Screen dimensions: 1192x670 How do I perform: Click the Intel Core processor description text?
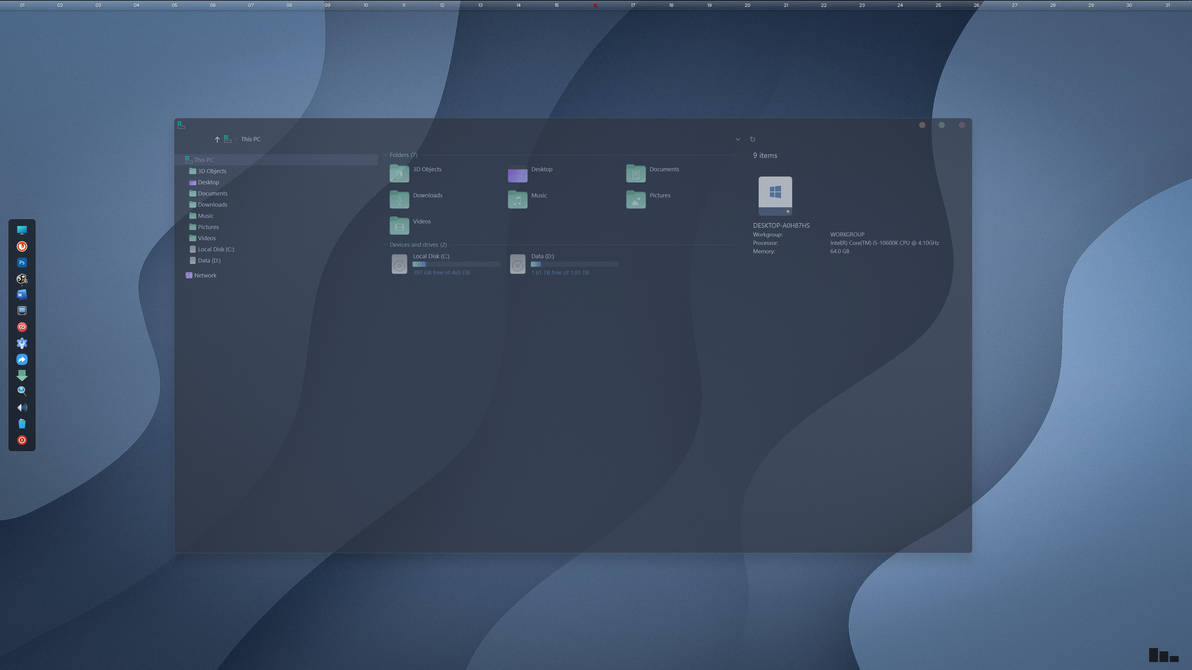click(x=884, y=243)
